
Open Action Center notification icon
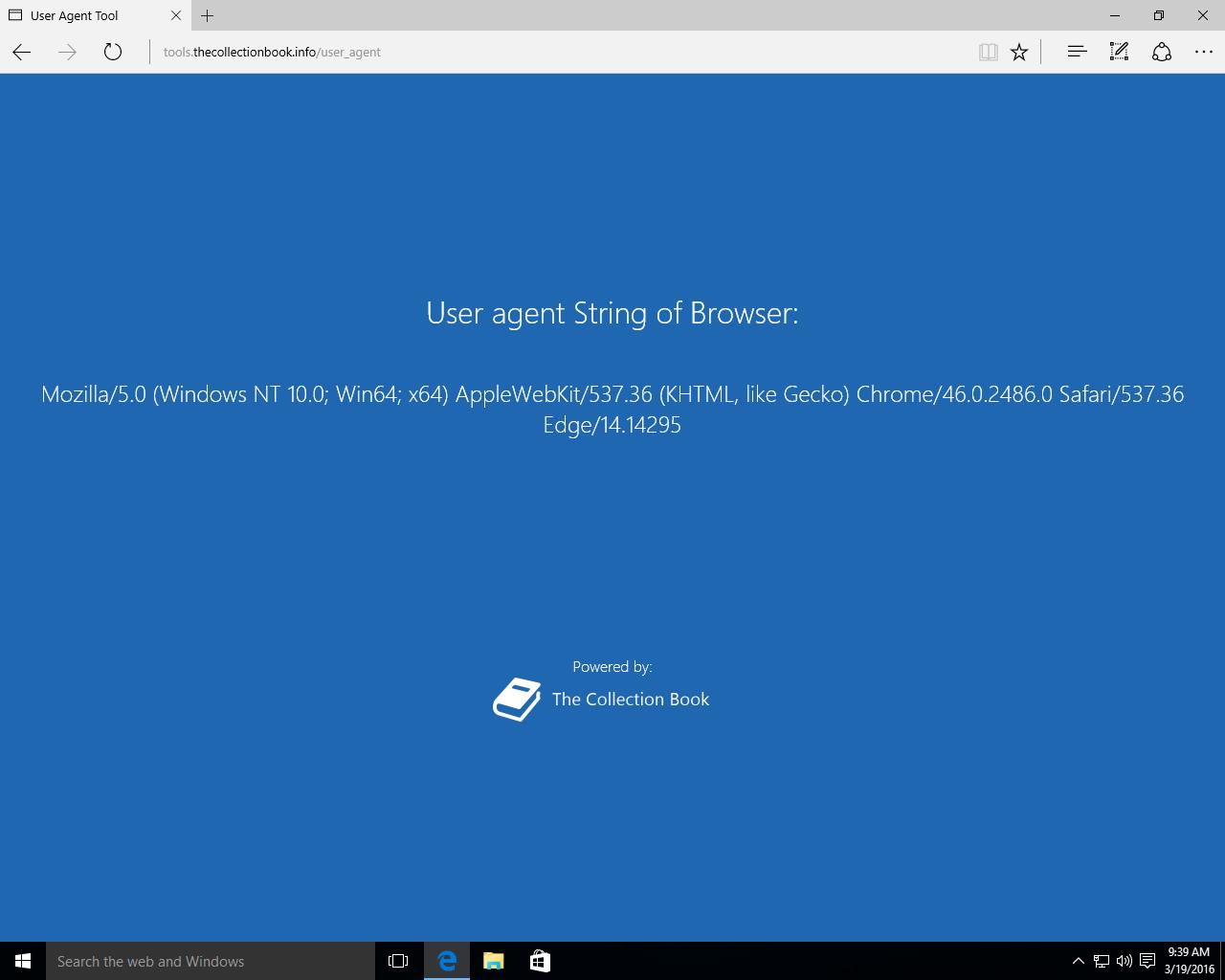pos(1147,961)
